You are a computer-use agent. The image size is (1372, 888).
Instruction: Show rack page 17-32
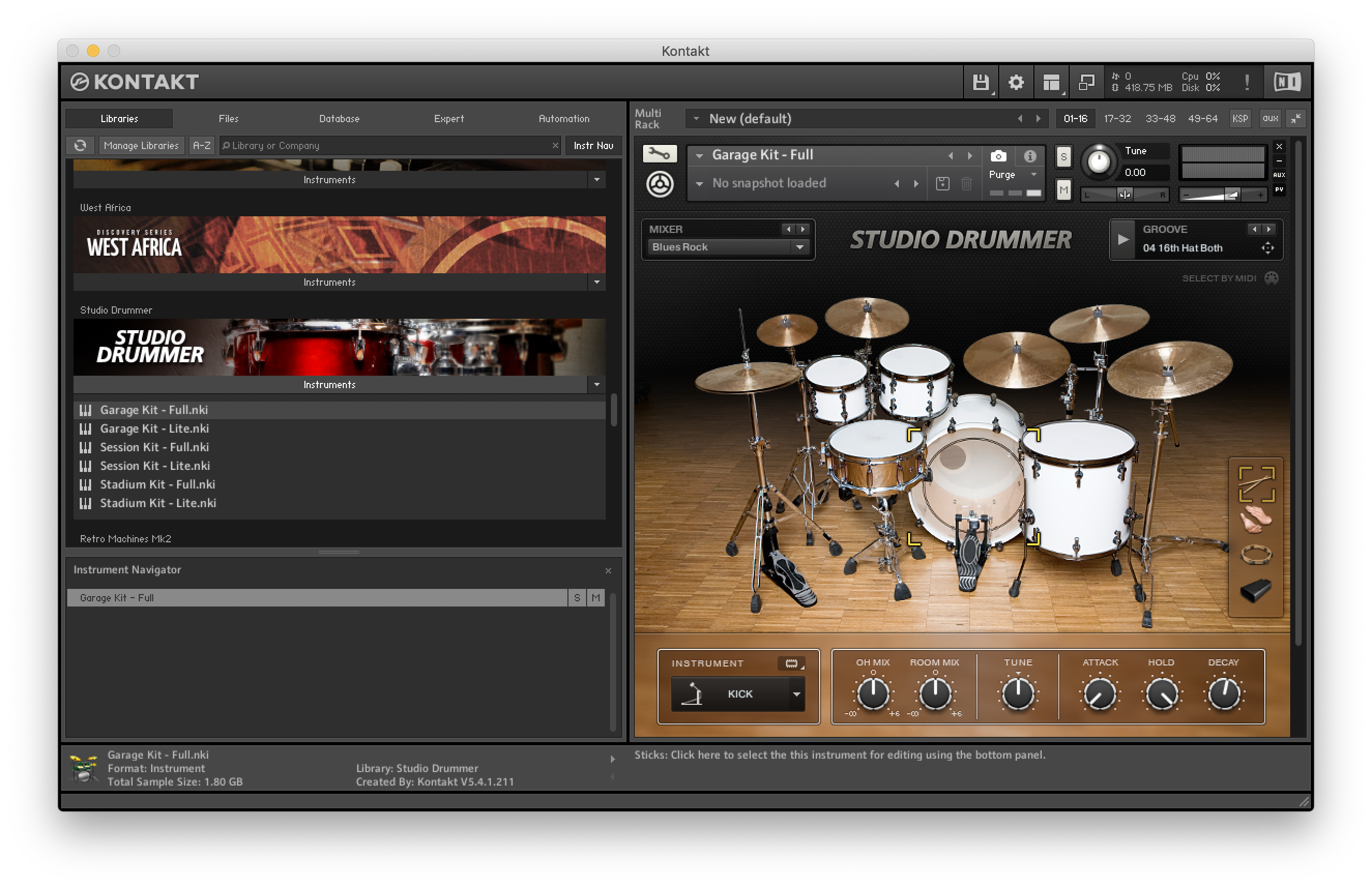[x=1117, y=119]
